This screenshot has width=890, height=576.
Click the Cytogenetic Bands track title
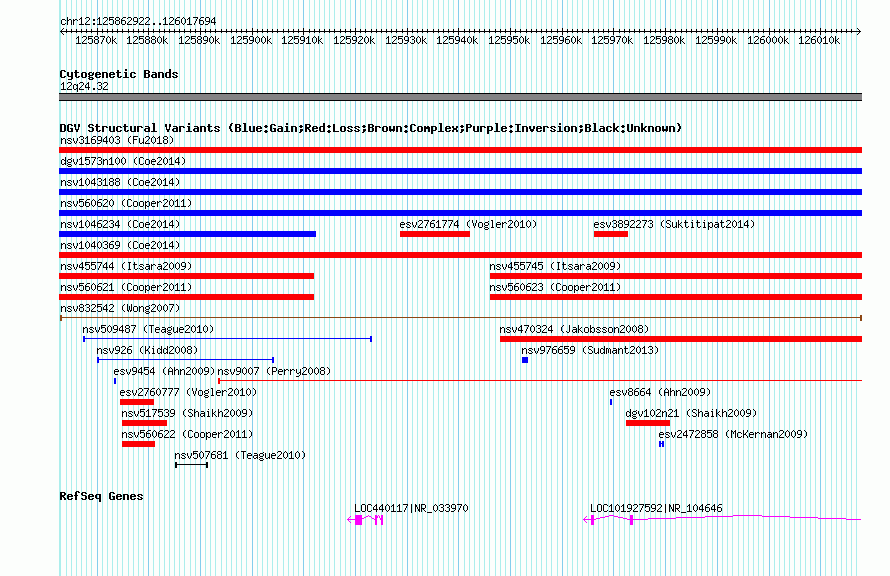tap(119, 74)
